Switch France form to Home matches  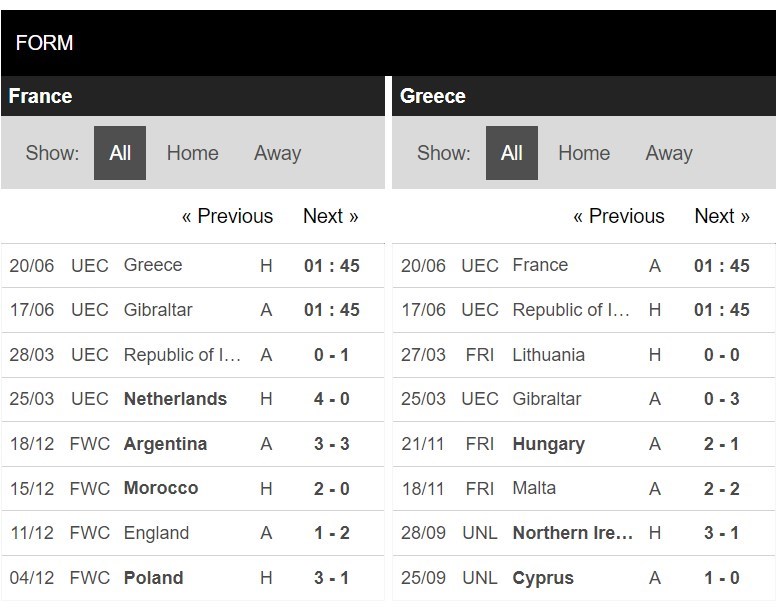[193, 153]
